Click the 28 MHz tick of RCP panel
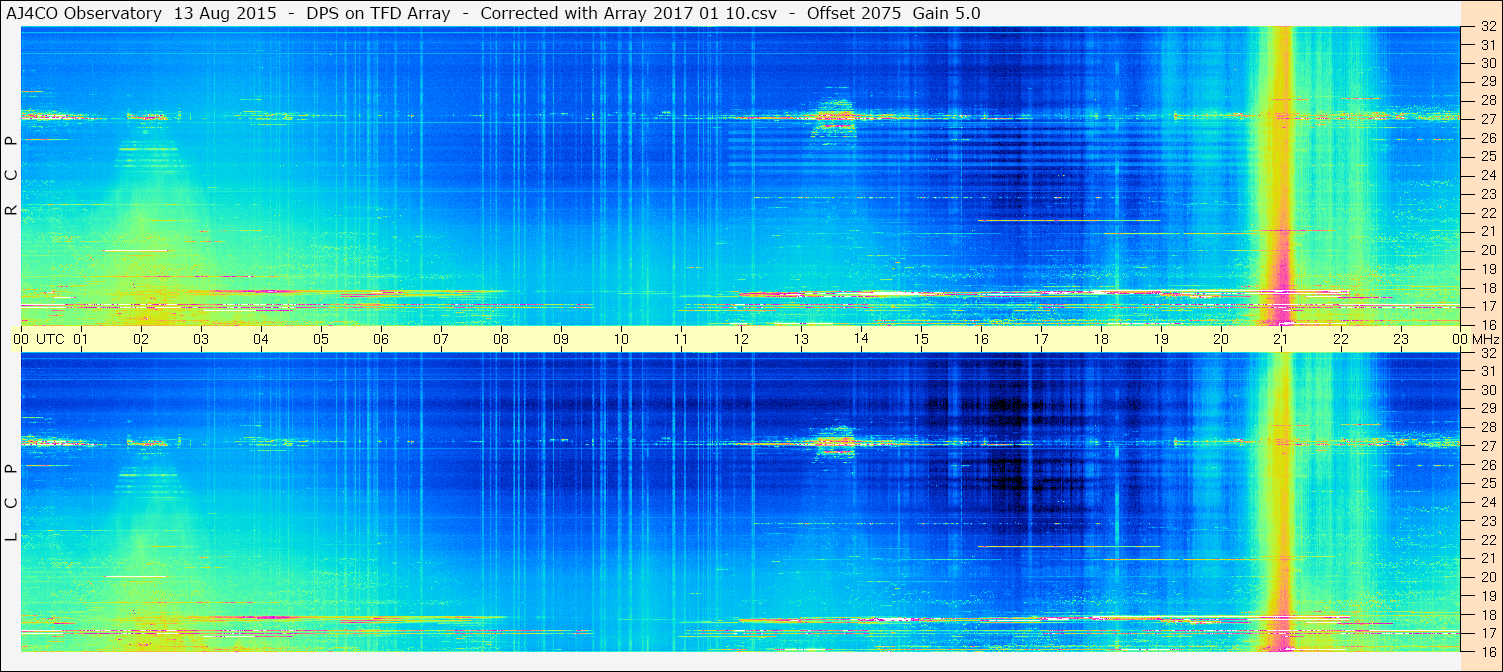This screenshot has width=1503, height=672. tap(1487, 101)
